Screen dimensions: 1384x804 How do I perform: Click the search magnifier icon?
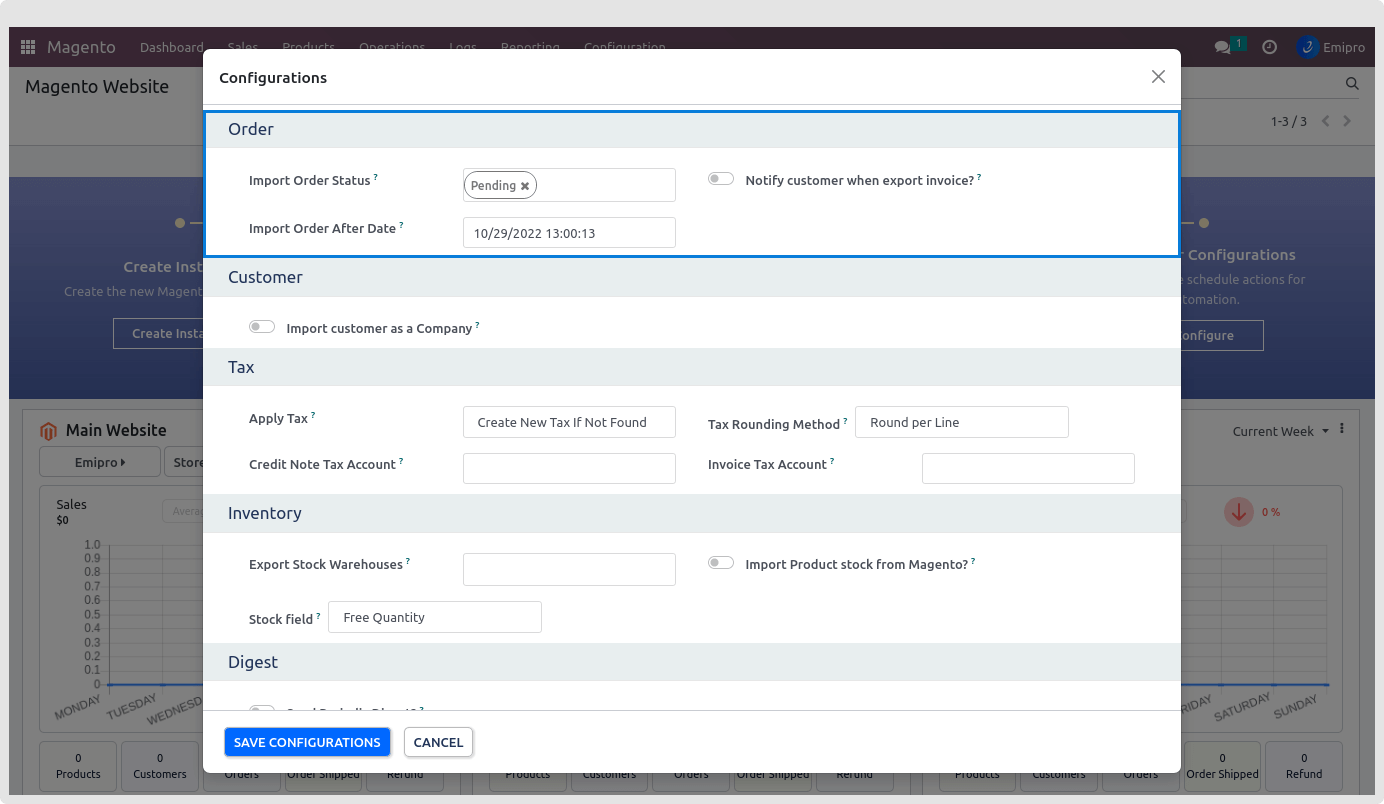tap(1352, 85)
